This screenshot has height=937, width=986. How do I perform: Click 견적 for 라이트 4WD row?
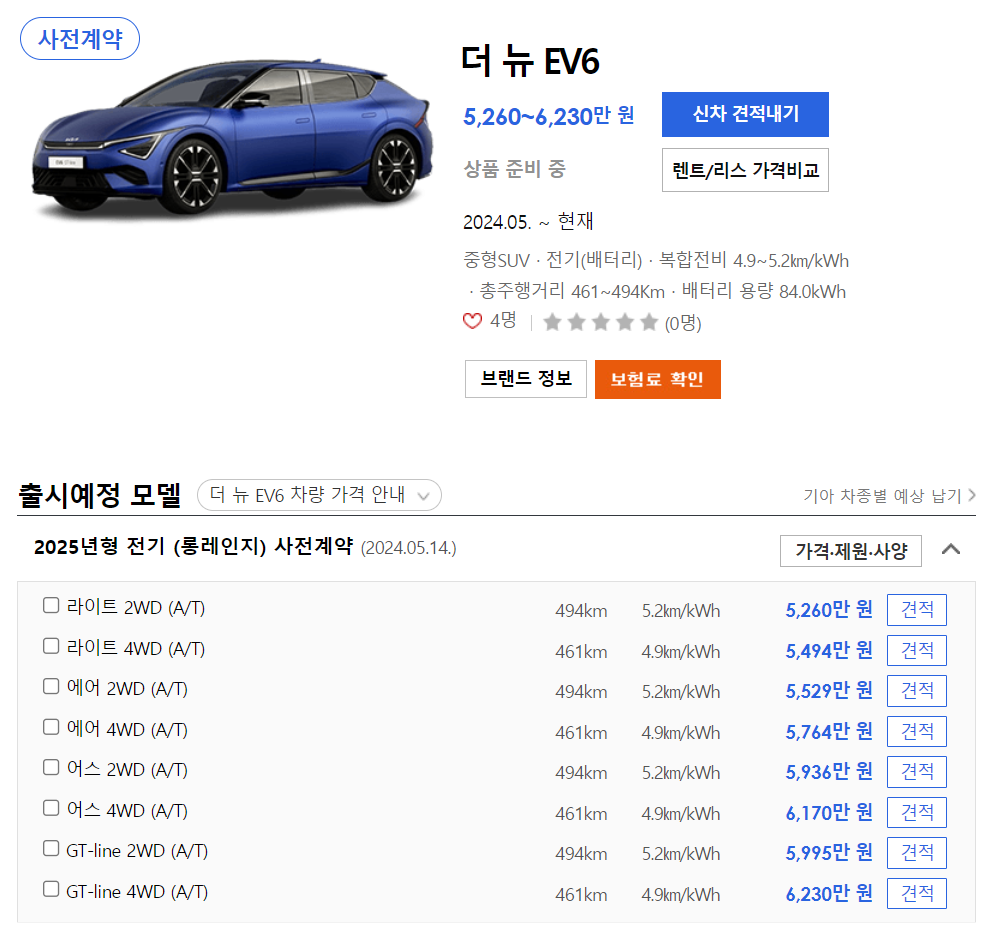[x=917, y=650]
